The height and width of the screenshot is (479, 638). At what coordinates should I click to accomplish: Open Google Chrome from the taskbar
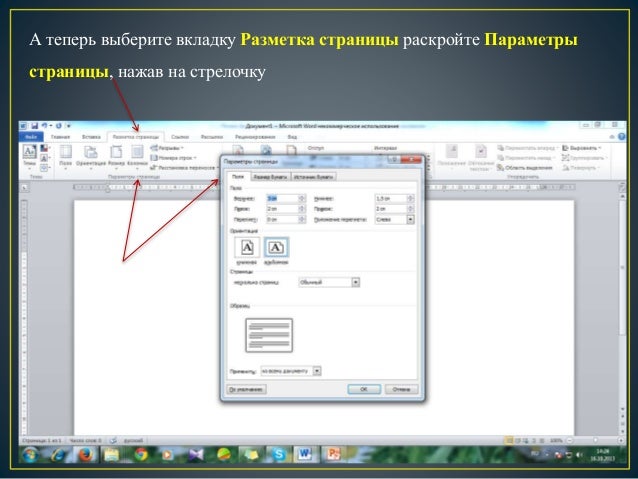[x=140, y=455]
